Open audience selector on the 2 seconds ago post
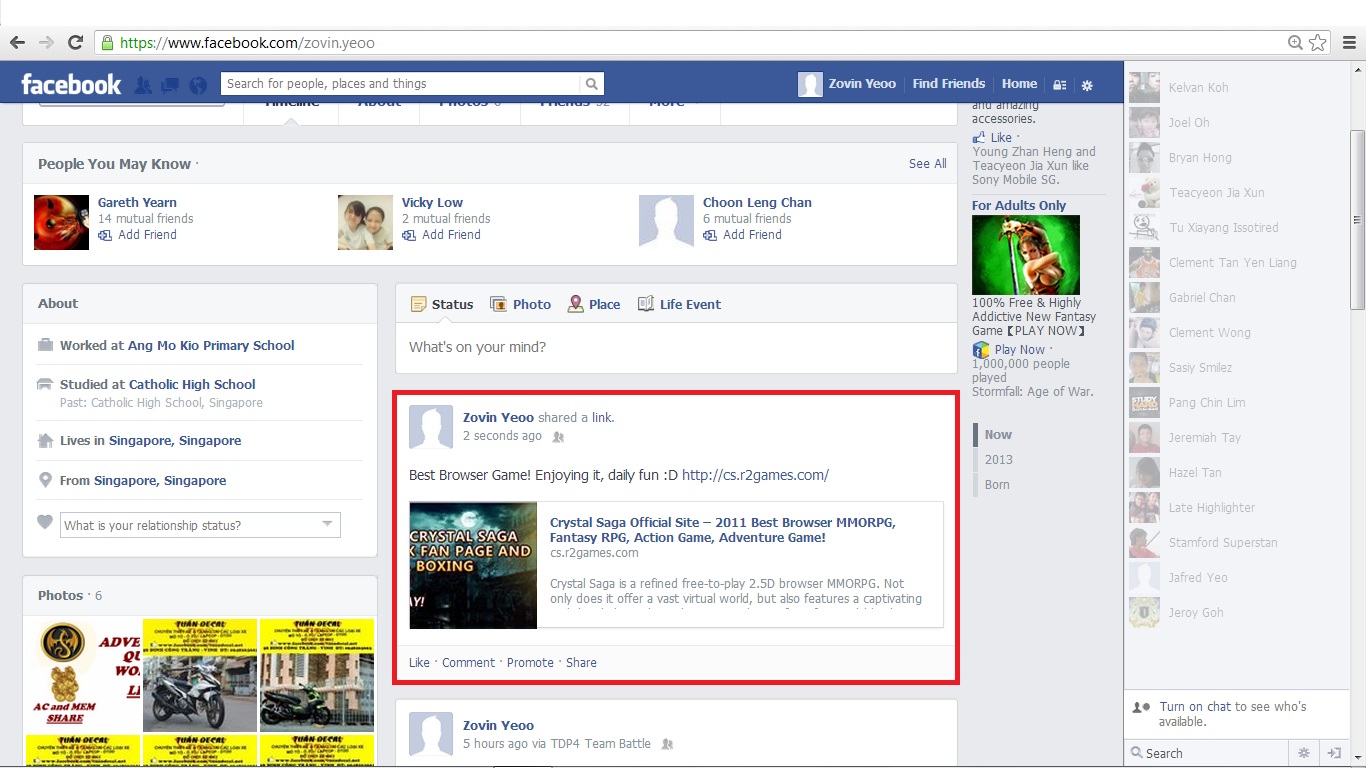Screen dimensions: 1366x768 click(558, 437)
